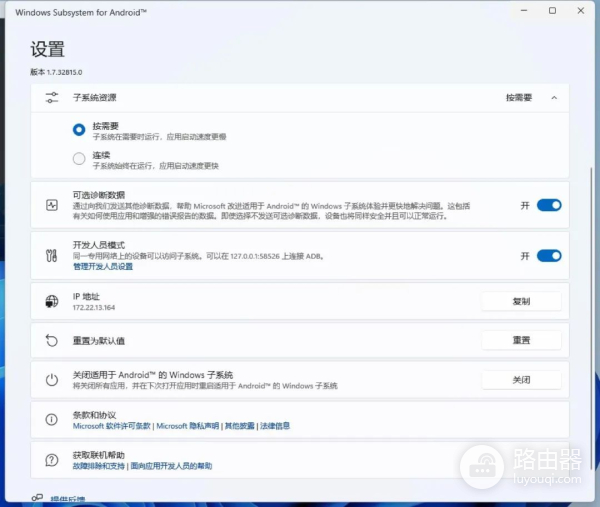
Task: Click 复制 to copy IP address
Action: 521,302
